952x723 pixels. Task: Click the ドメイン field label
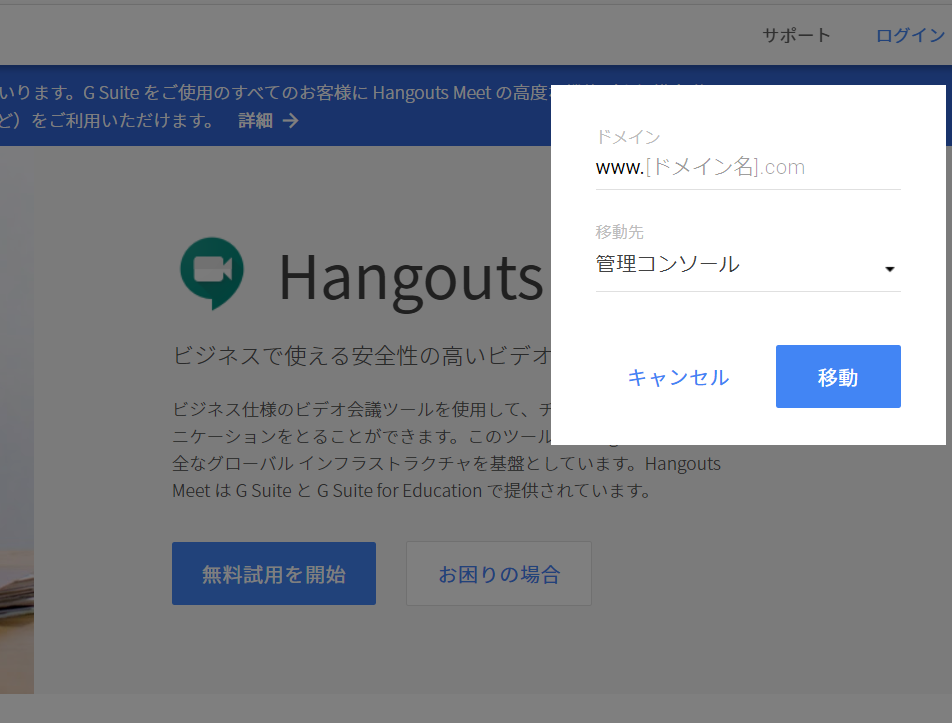628,137
